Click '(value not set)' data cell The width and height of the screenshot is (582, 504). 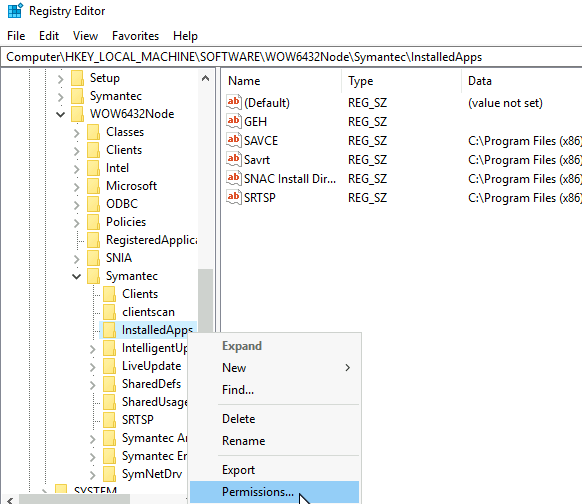click(x=505, y=103)
